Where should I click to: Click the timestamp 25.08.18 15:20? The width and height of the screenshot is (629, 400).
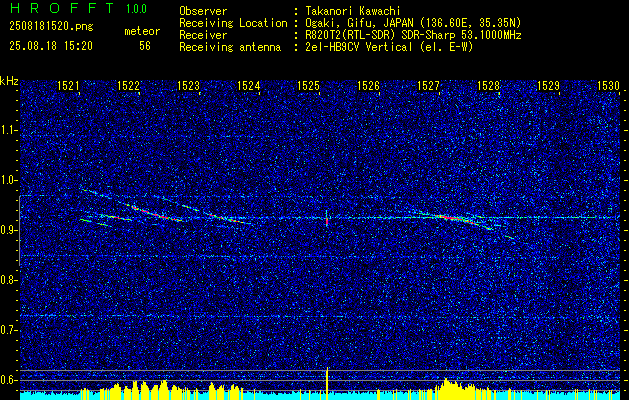coord(51,46)
